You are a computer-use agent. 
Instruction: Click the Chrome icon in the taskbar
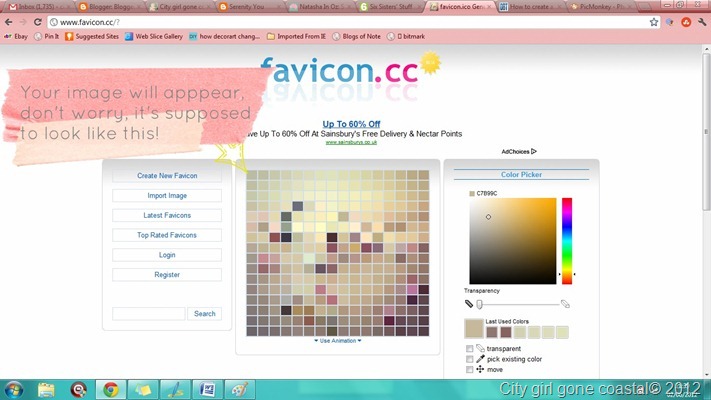pos(110,390)
